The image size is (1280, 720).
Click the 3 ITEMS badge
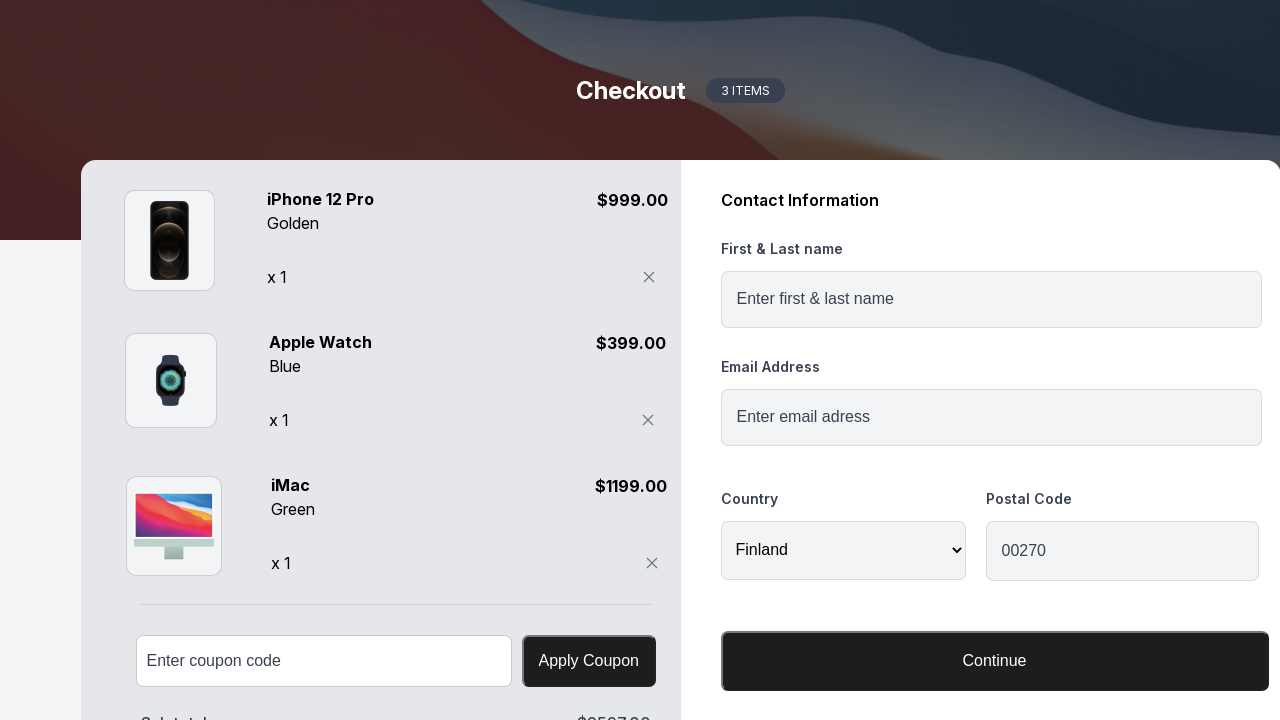(745, 91)
